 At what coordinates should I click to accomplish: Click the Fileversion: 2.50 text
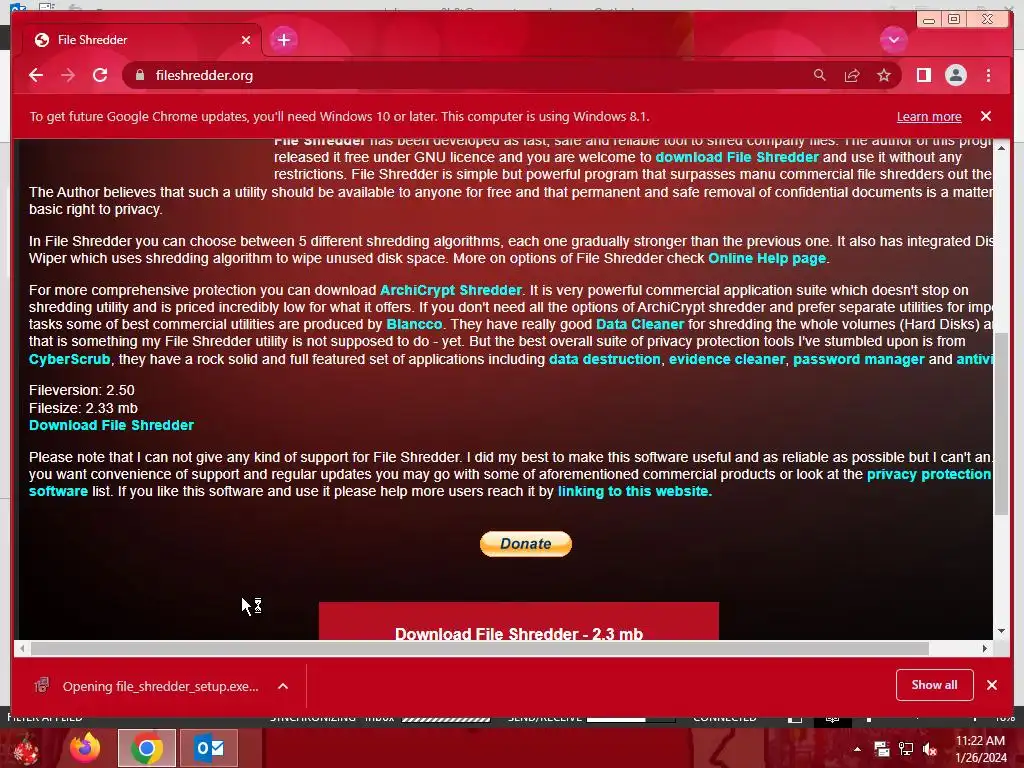82,391
